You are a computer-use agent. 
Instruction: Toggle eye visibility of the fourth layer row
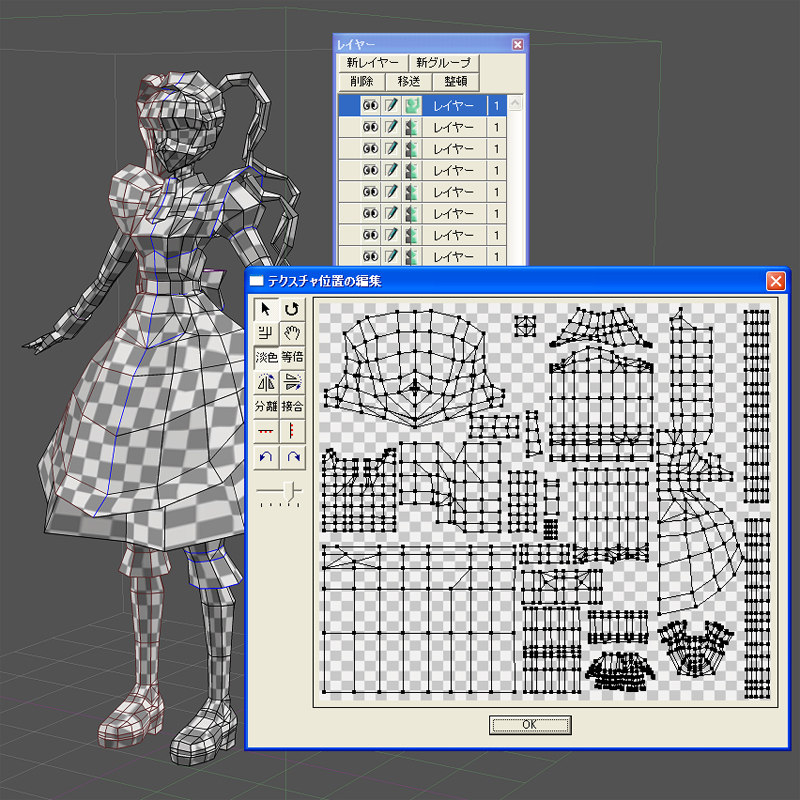[370, 170]
